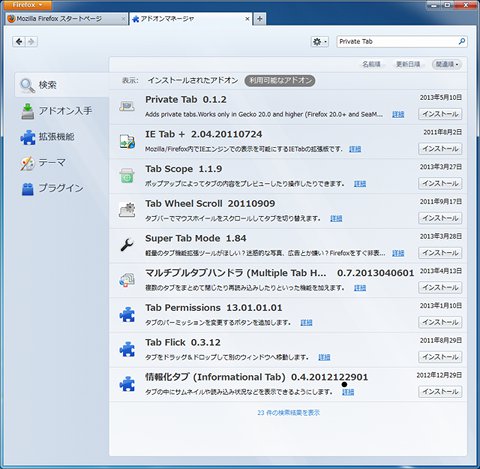
Task: Select the アドオンマネージャ tab
Action: point(190,19)
